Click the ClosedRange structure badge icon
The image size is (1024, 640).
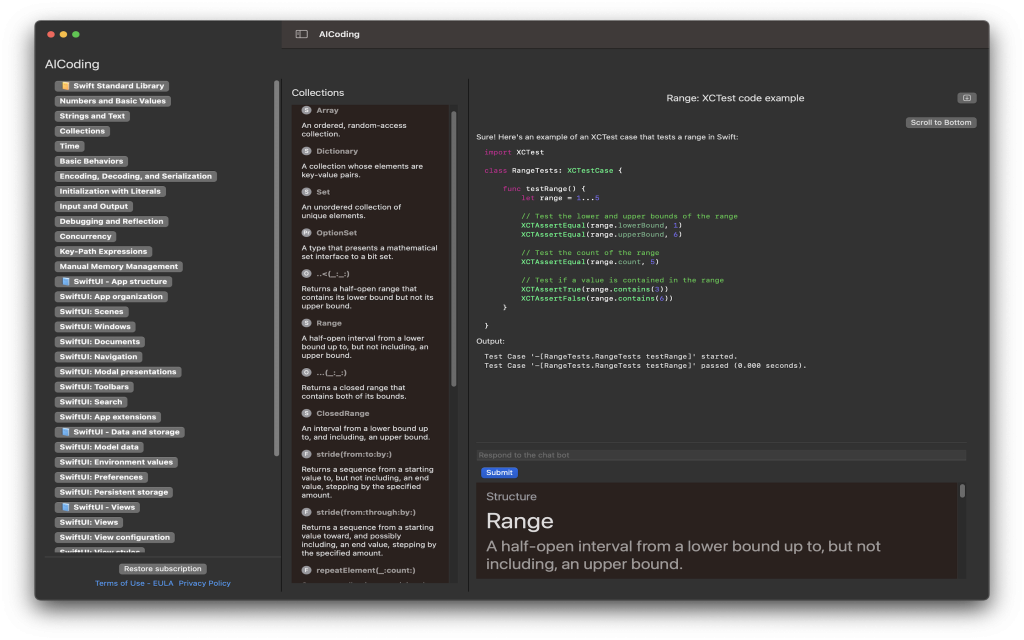[x=306, y=413]
